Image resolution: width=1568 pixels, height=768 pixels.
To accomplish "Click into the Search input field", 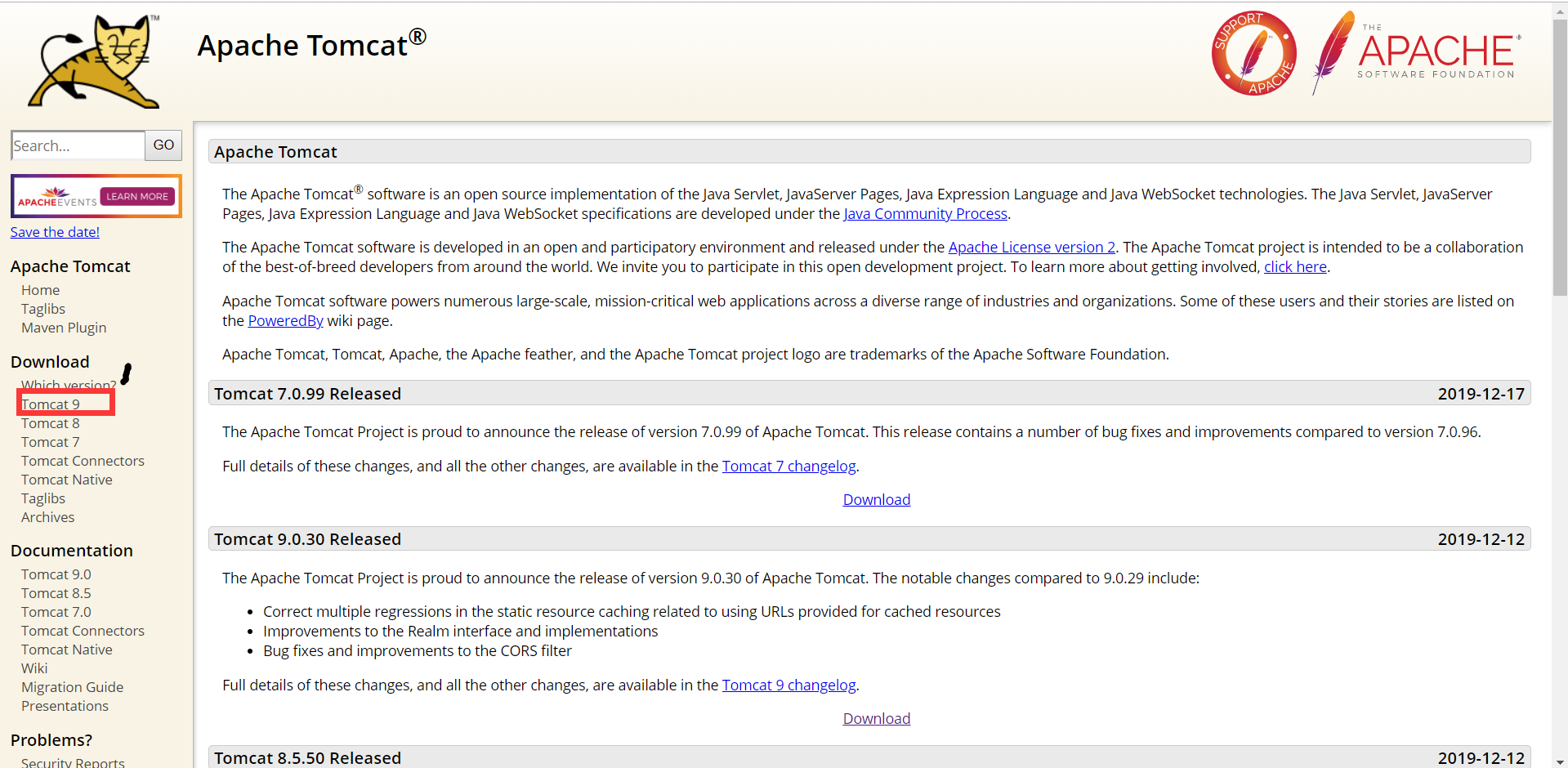I will pos(78,145).
